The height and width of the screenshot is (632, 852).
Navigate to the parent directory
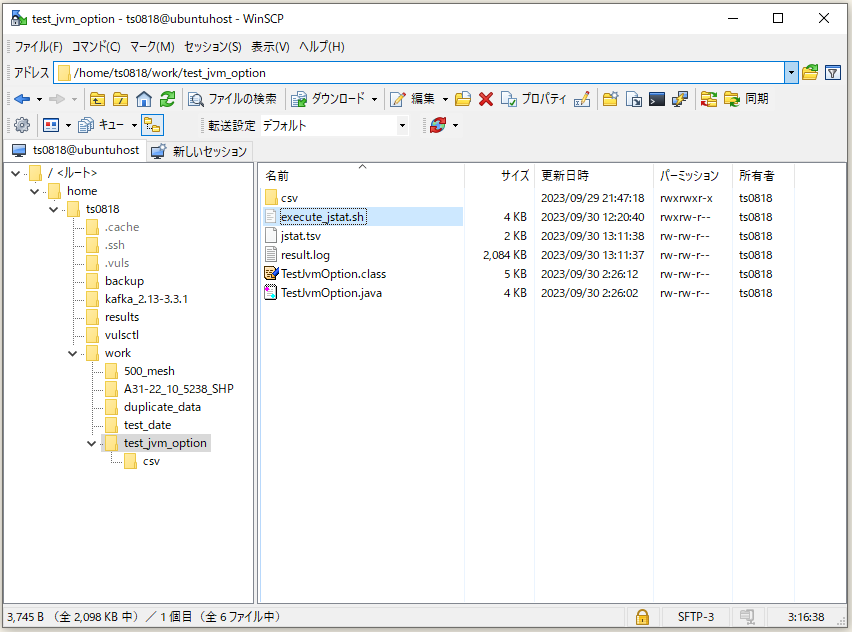click(97, 99)
